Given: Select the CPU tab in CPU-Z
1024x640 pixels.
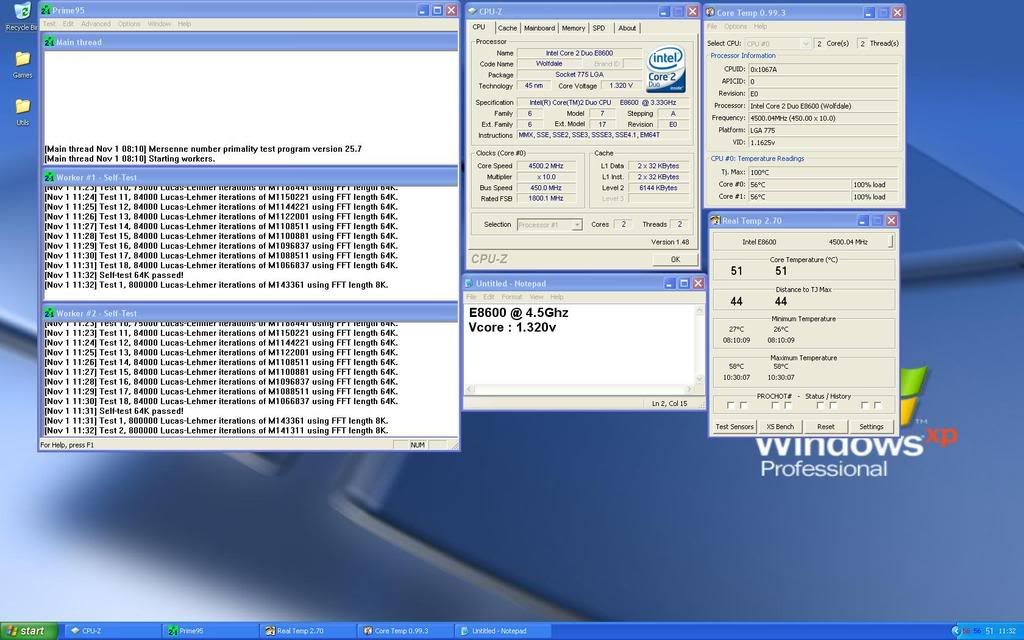Looking at the screenshot, I should [479, 27].
